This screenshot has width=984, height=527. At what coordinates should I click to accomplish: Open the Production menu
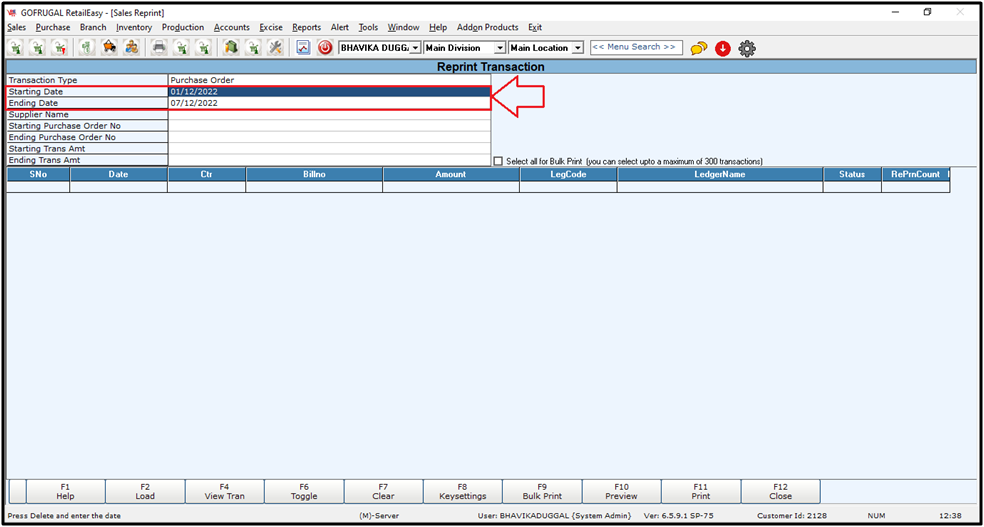click(x=183, y=28)
